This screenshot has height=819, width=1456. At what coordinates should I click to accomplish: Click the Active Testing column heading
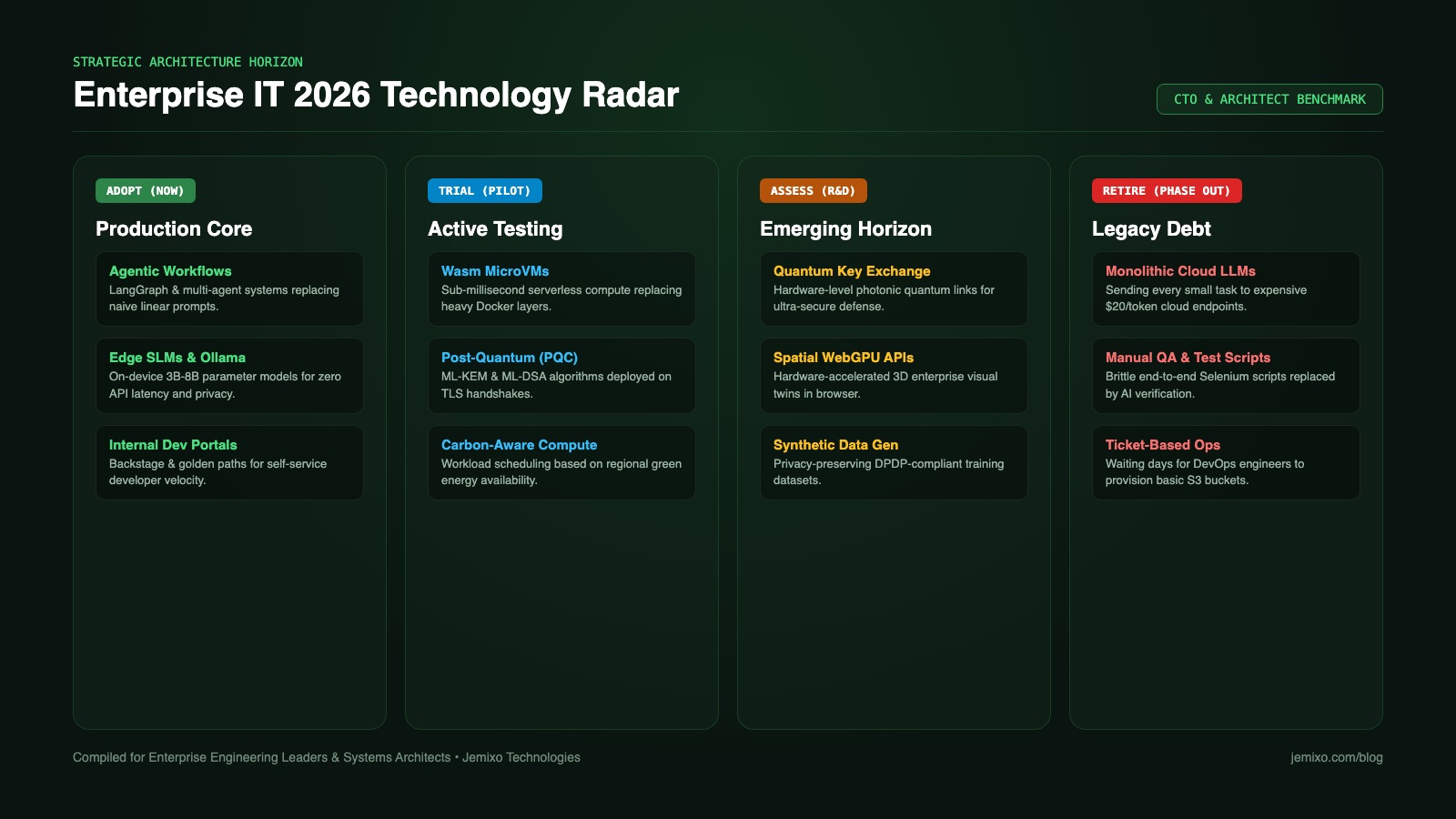coord(495,229)
